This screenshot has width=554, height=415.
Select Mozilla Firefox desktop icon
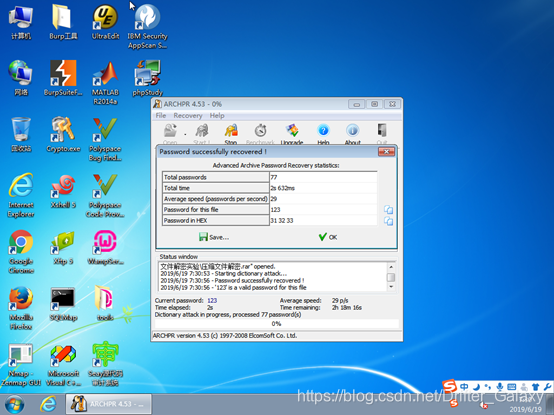[21, 308]
